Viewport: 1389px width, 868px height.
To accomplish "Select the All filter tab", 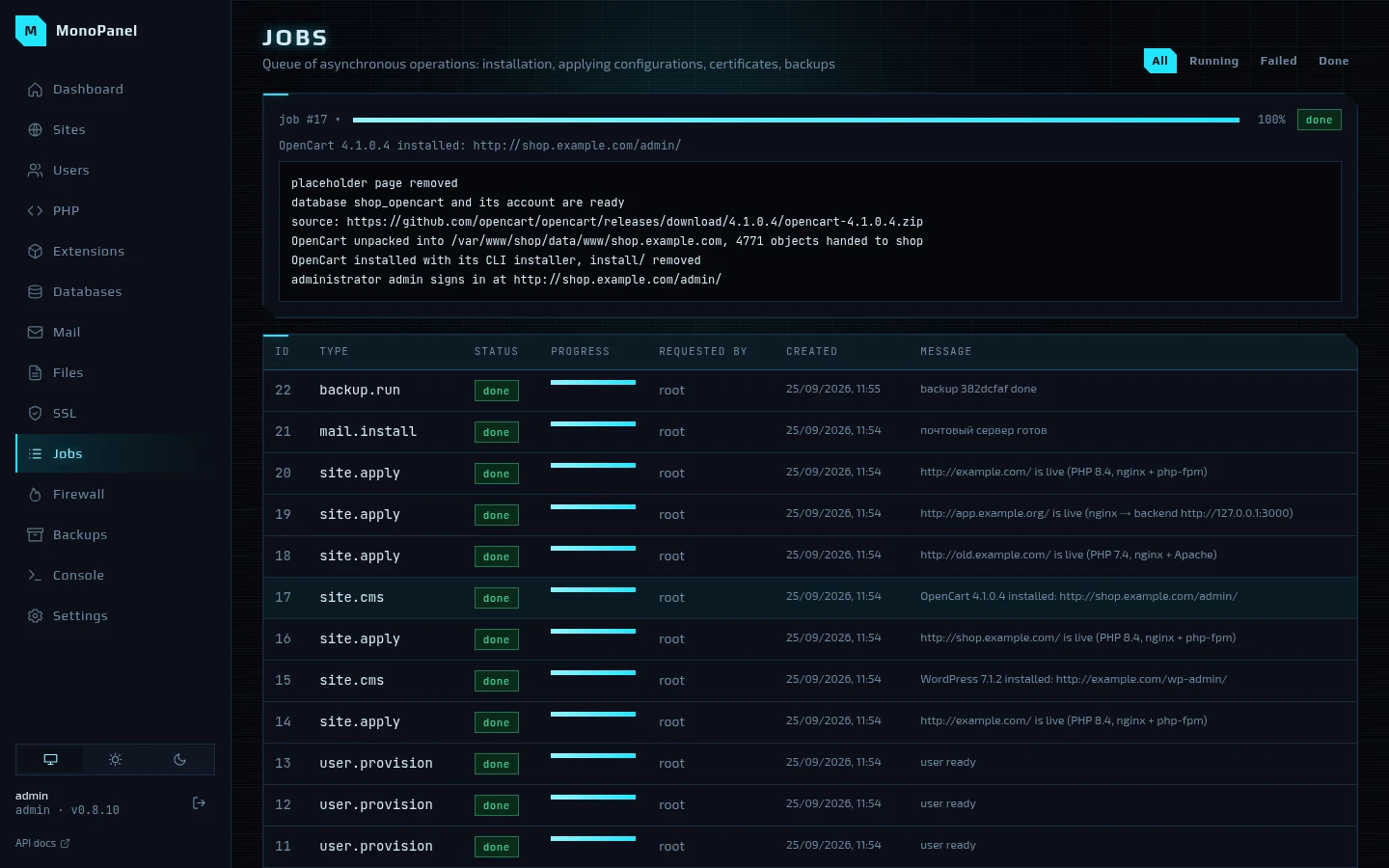I will pos(1160,61).
